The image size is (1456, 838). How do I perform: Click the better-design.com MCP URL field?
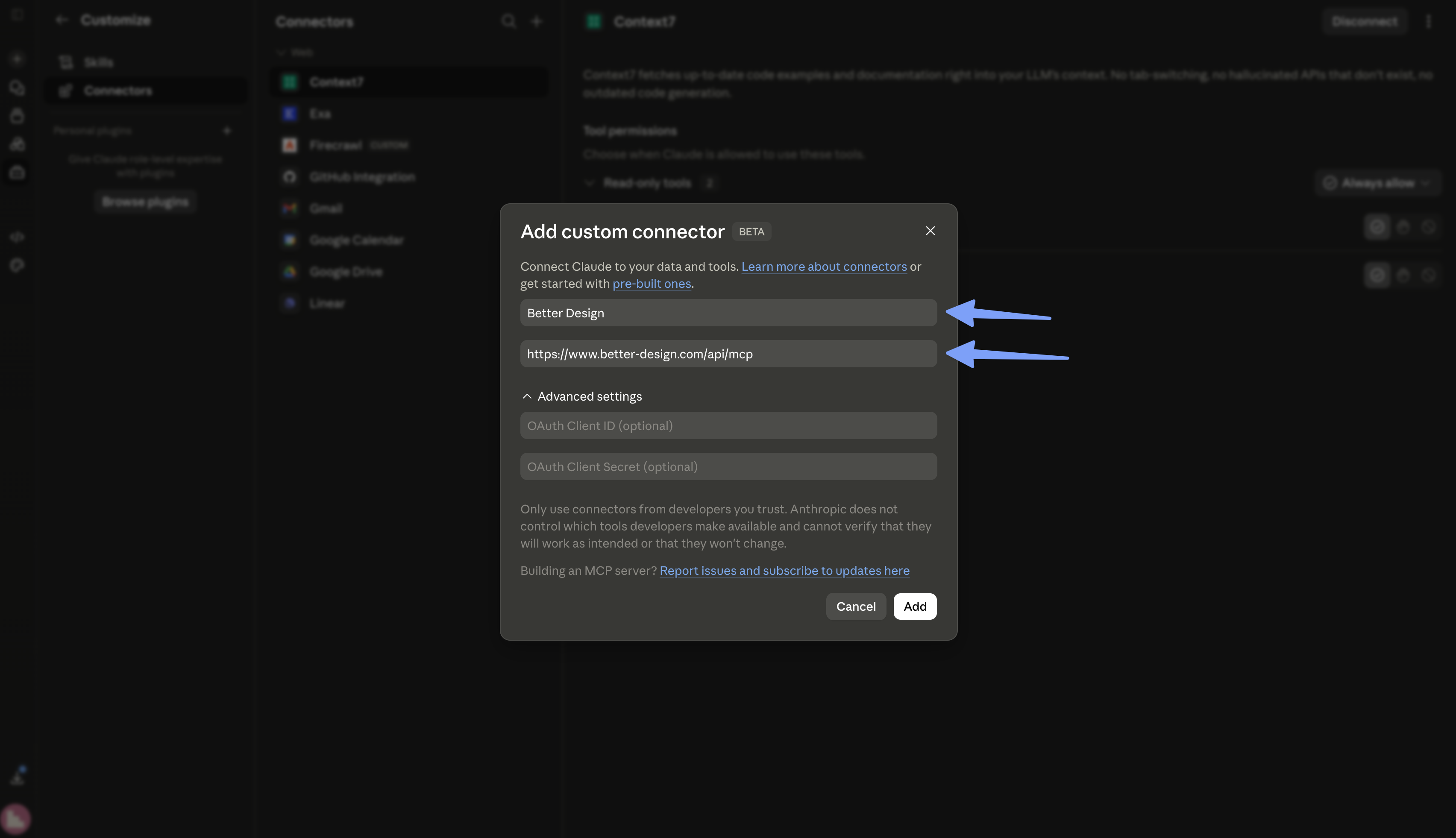(x=728, y=353)
